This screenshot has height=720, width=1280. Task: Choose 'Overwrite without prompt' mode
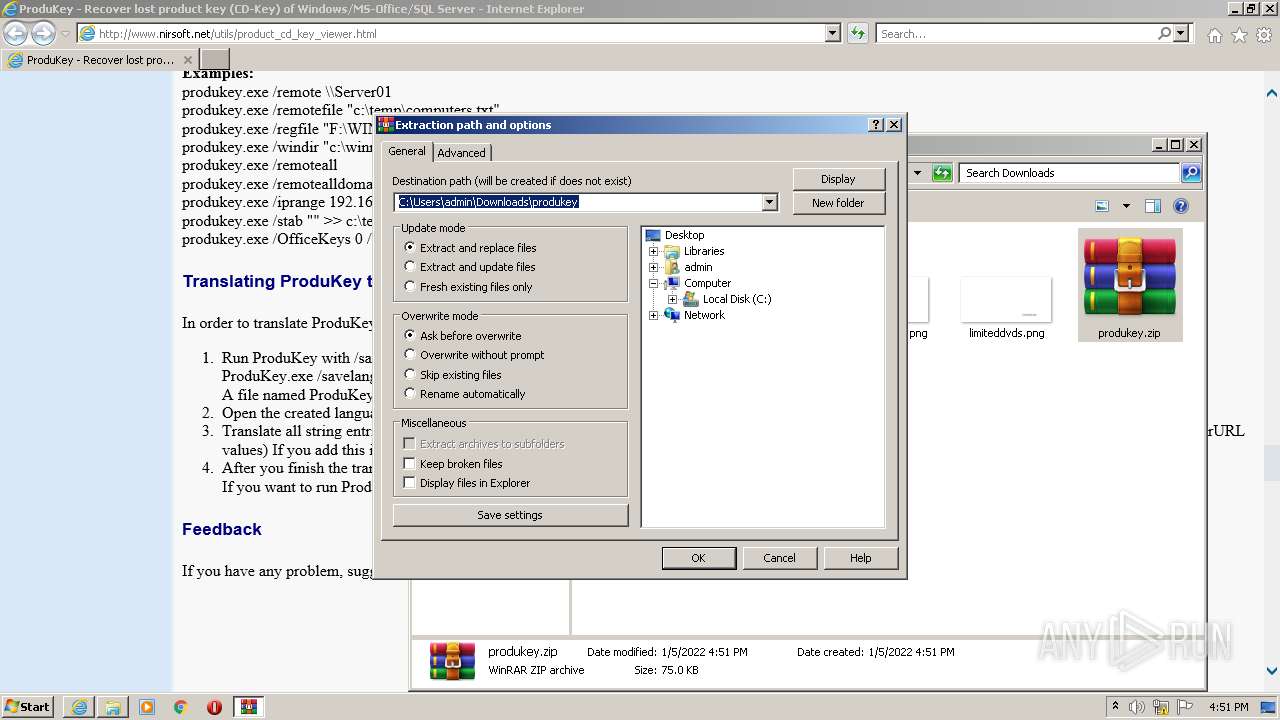tap(474, 355)
